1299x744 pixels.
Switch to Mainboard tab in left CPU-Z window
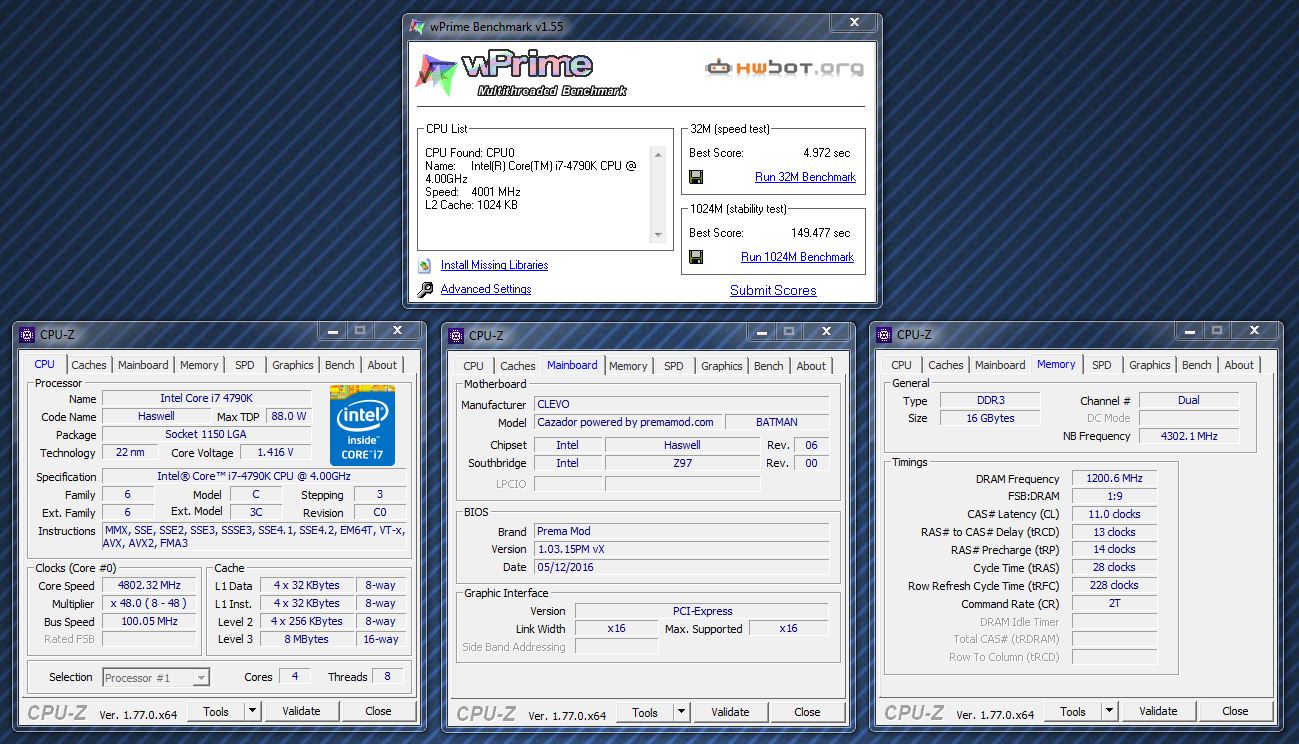pyautogui.click(x=144, y=365)
